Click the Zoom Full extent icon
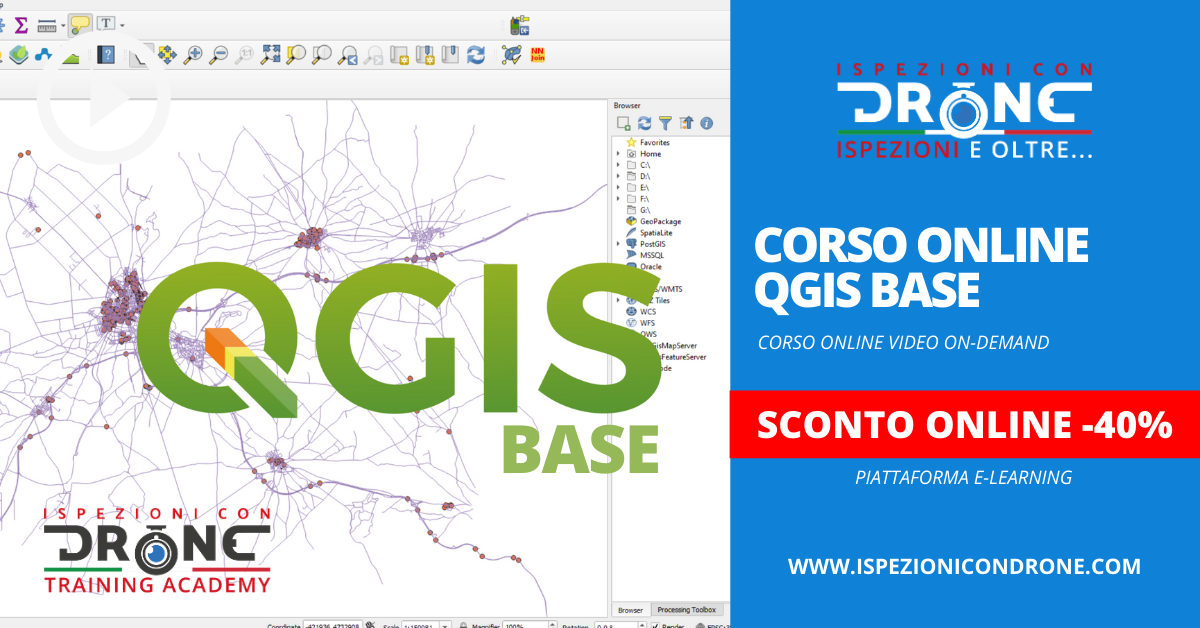 270,54
